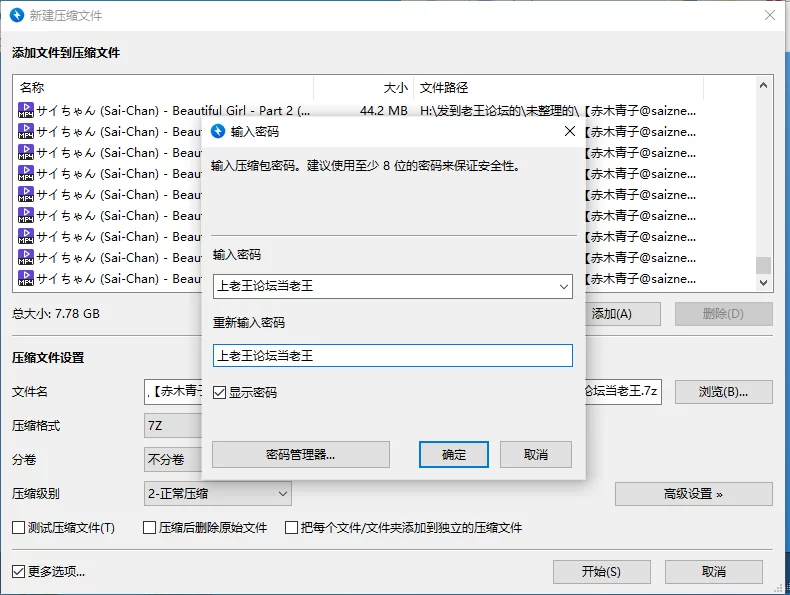Sort by the 大小 column header
This screenshot has width=790, height=595.
click(364, 88)
